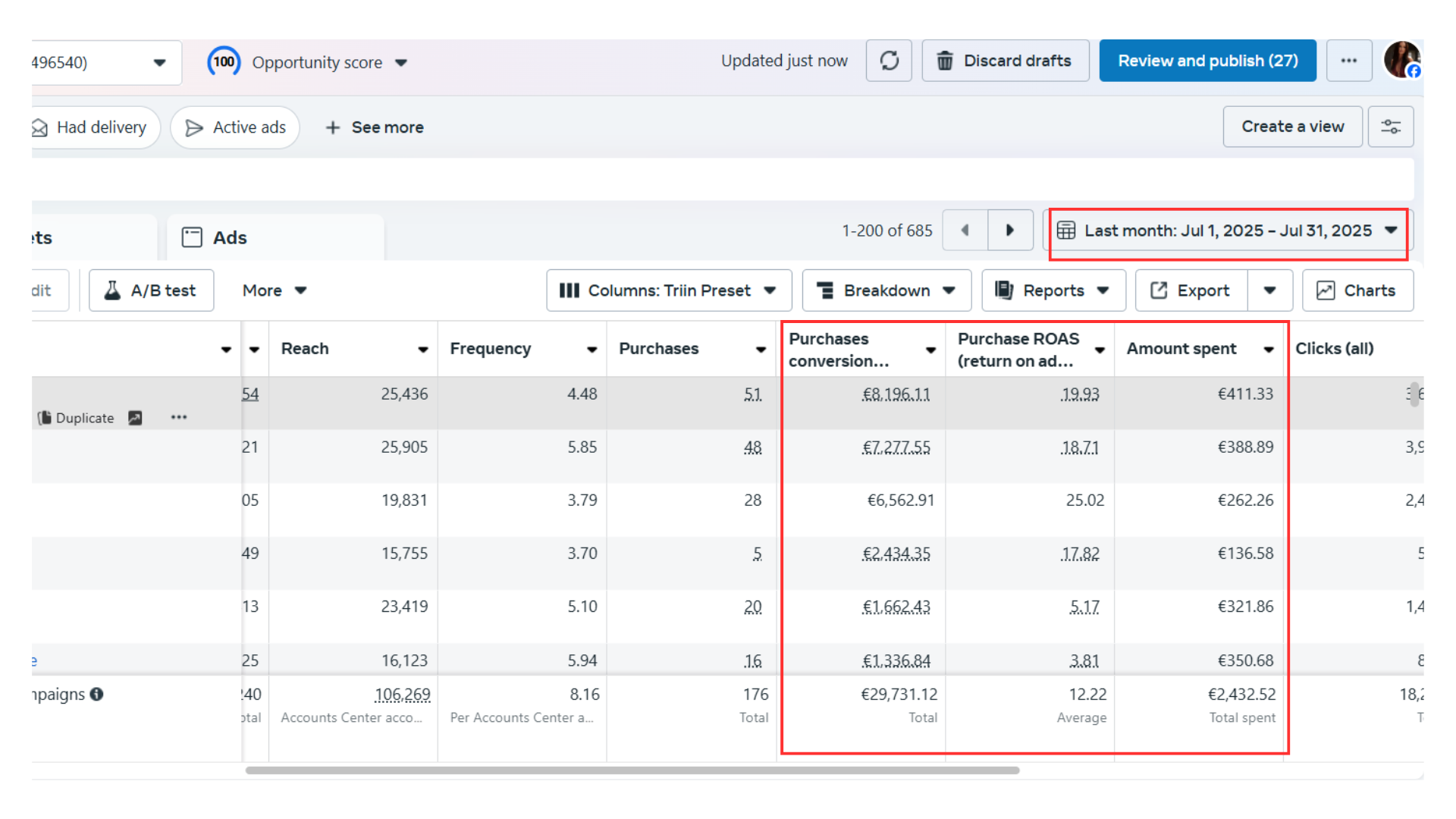The height and width of the screenshot is (819, 1456).
Task: Go to previous page of results
Action: 965,230
